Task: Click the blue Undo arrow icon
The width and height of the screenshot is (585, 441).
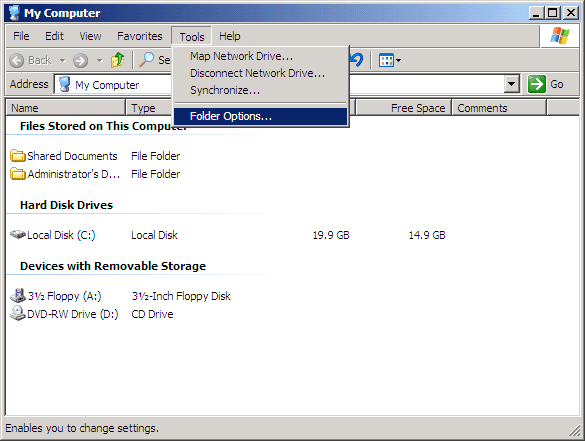Action: point(357,60)
